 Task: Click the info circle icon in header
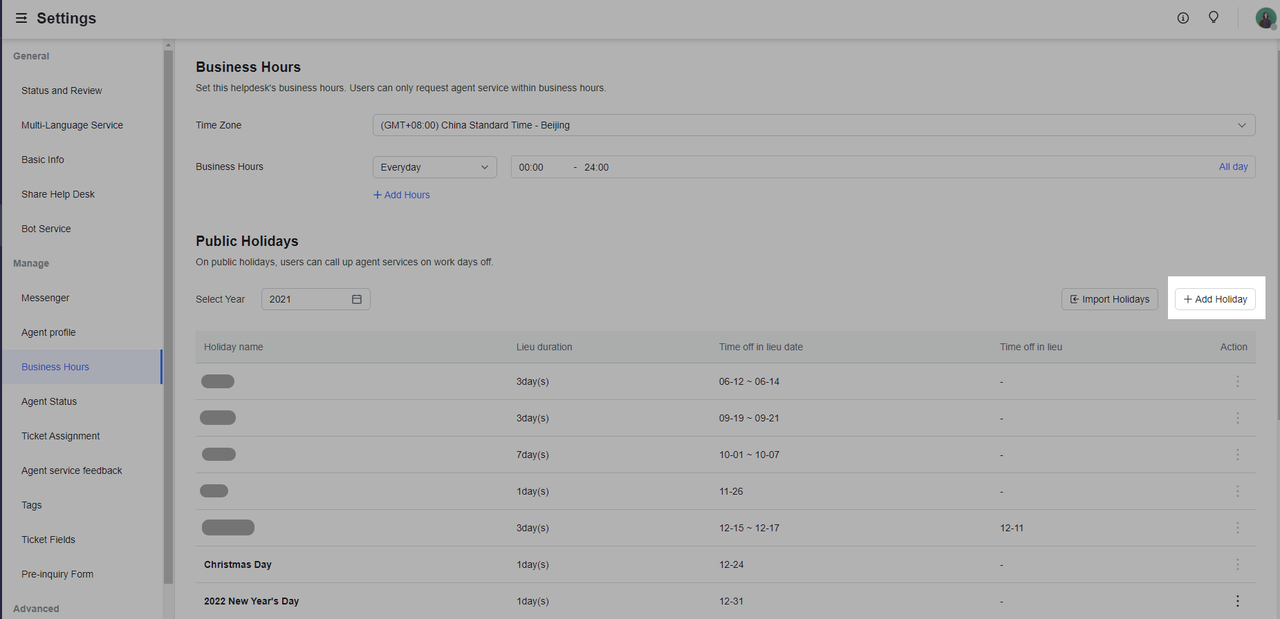[1183, 18]
